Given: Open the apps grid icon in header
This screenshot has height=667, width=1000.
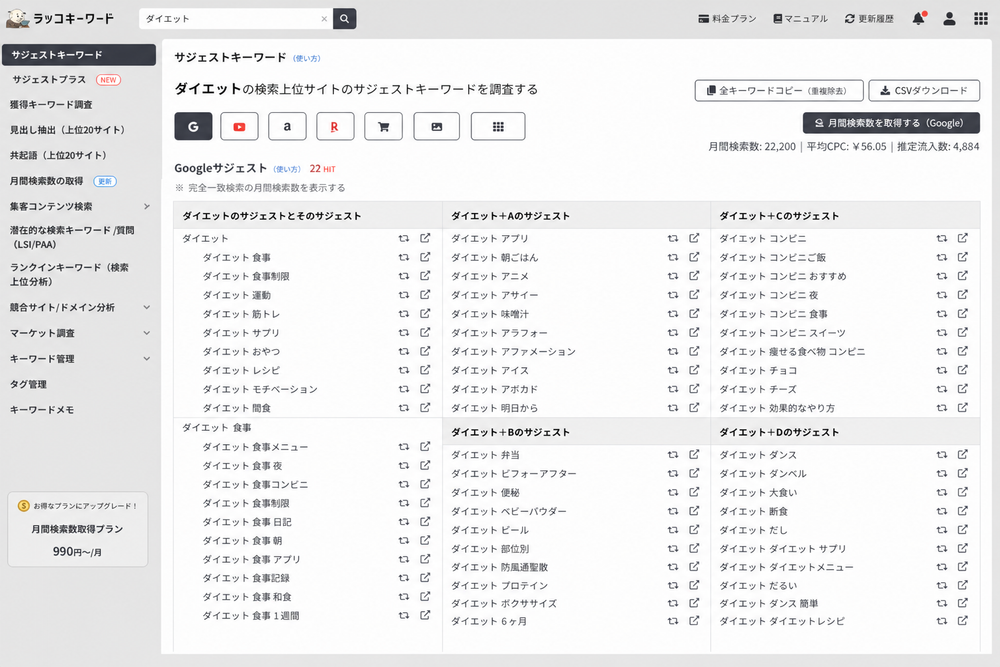Looking at the screenshot, I should pos(981,18).
